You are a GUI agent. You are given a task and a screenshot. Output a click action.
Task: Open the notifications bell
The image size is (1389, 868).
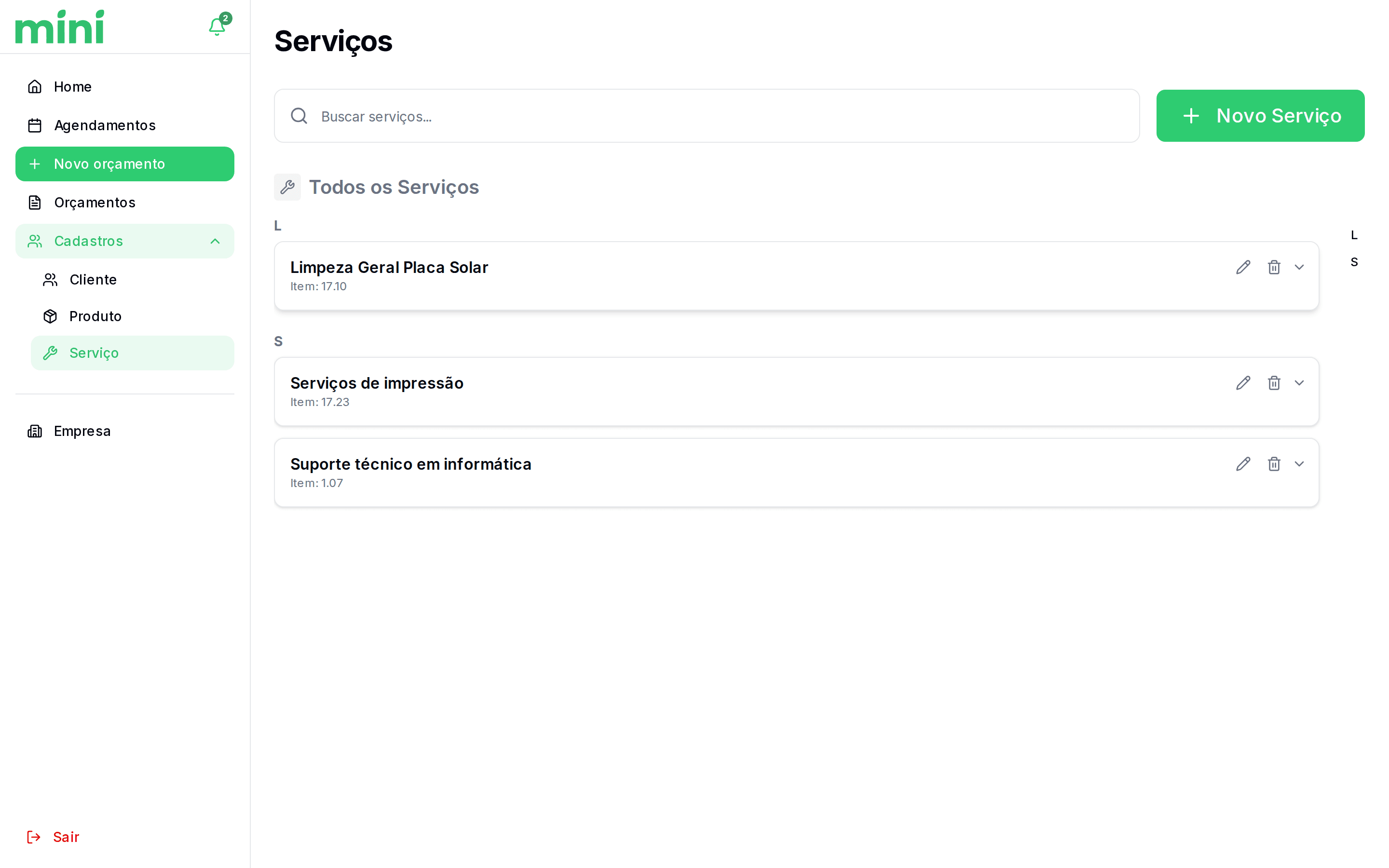coord(217,27)
